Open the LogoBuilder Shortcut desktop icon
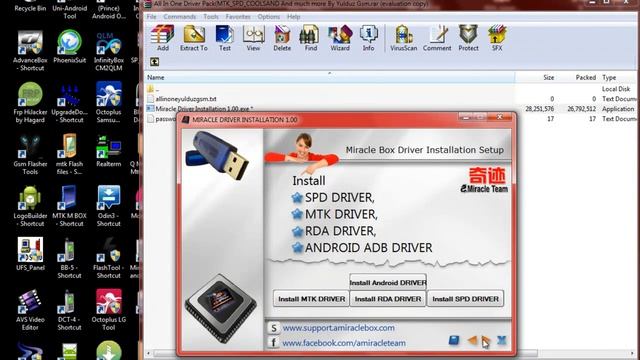 click(30, 207)
